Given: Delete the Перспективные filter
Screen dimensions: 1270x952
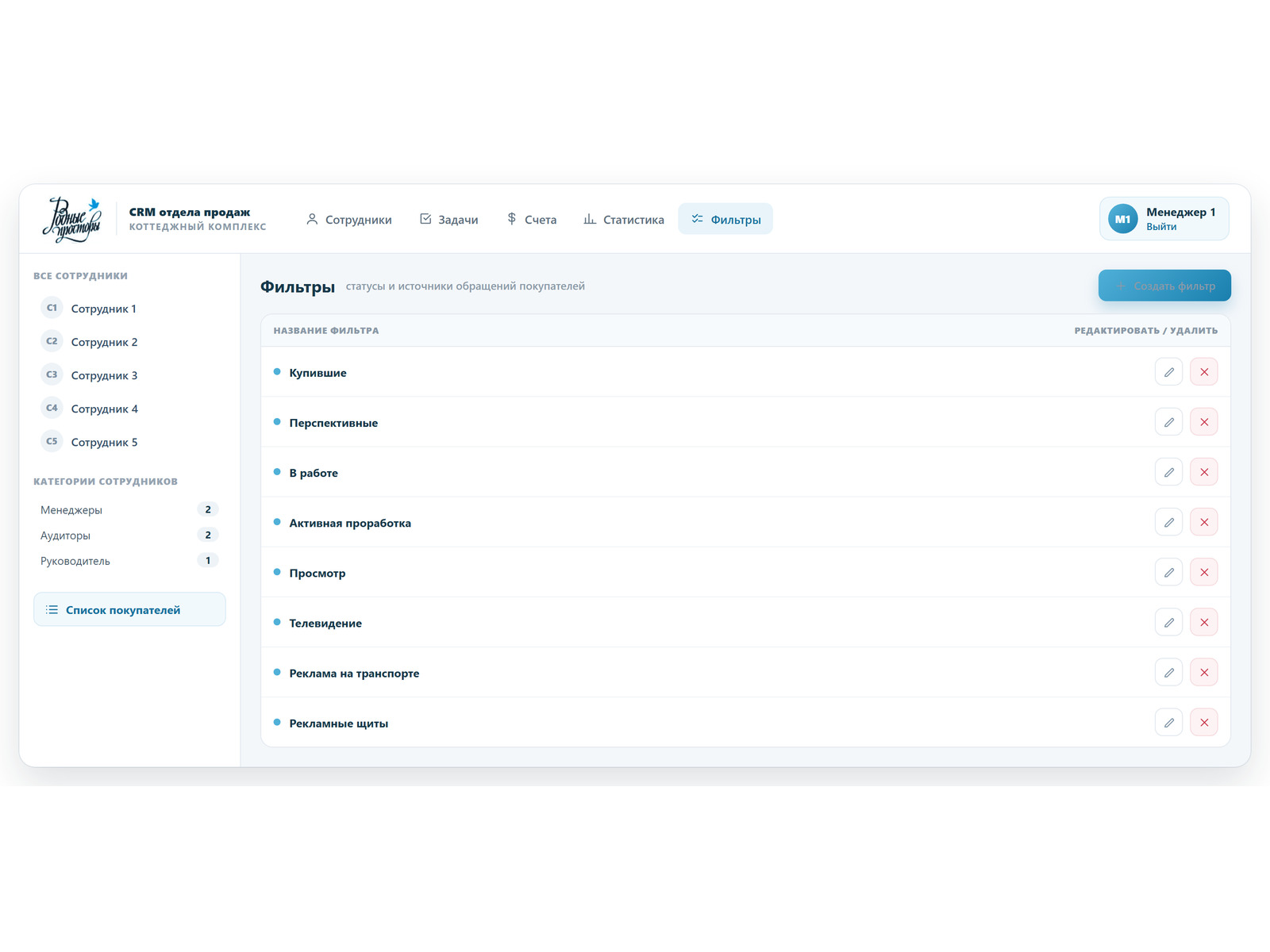Looking at the screenshot, I should point(1204,422).
